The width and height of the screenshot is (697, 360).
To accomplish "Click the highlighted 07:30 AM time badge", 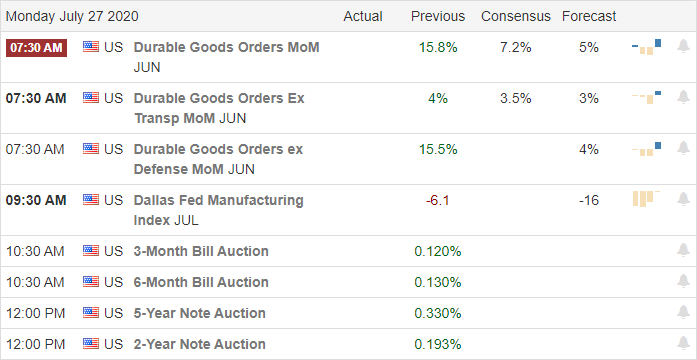I will coord(36,48).
